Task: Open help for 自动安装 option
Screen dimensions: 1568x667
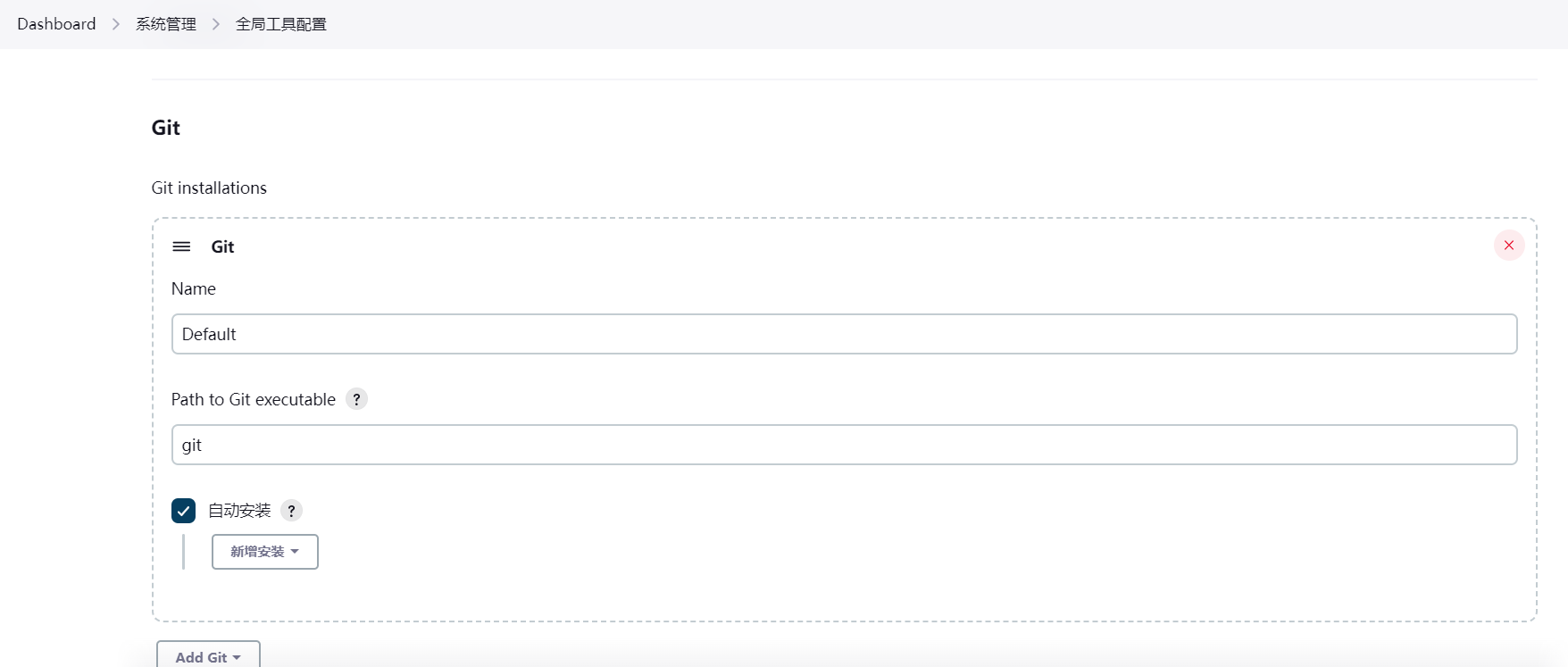Action: click(x=291, y=511)
